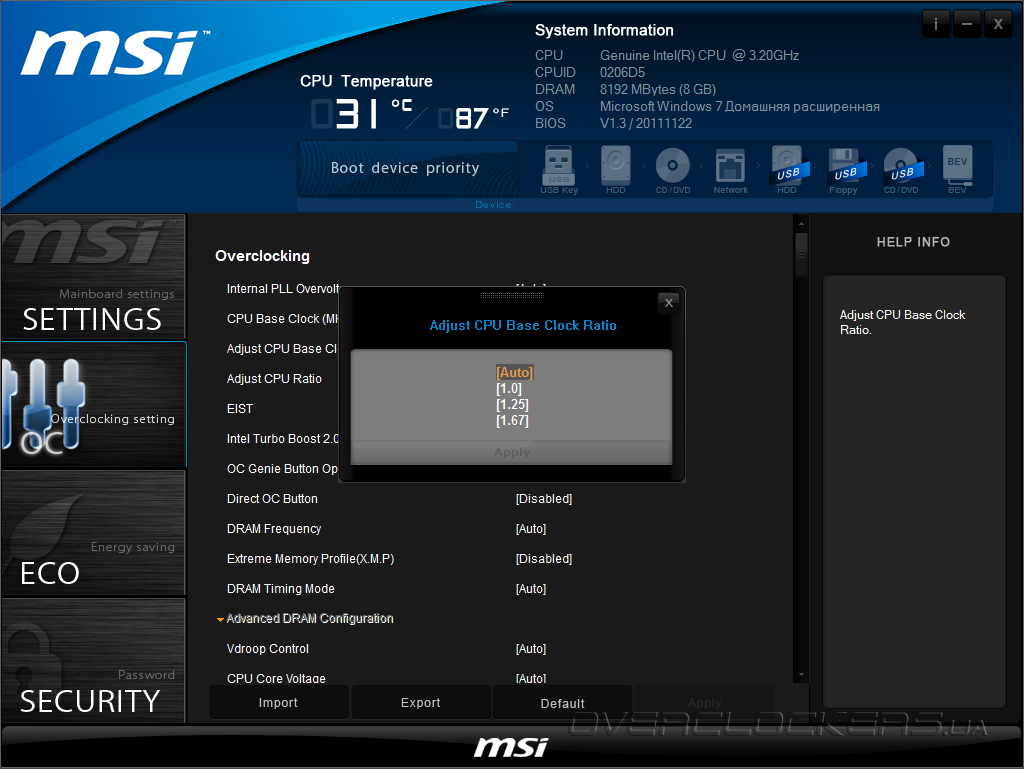1024x769 pixels.
Task: Click the scrollbar up arrow
Action: [x=801, y=224]
